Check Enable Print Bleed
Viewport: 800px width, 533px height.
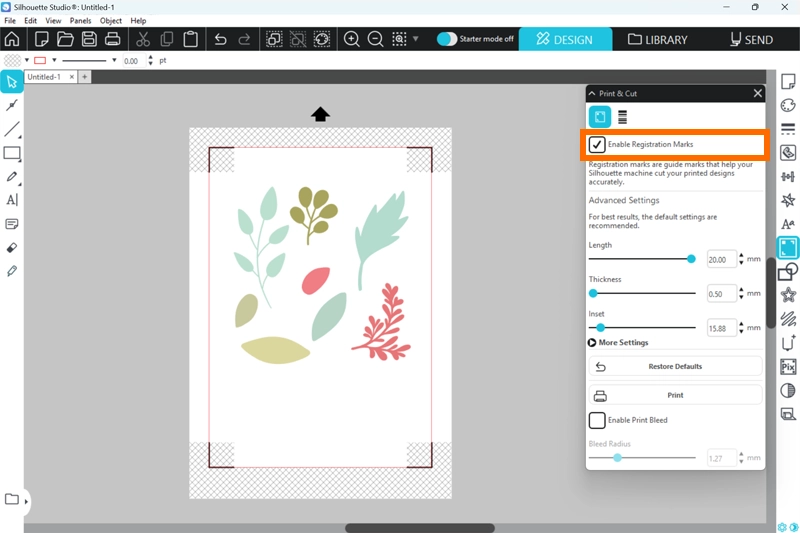pyautogui.click(x=597, y=420)
